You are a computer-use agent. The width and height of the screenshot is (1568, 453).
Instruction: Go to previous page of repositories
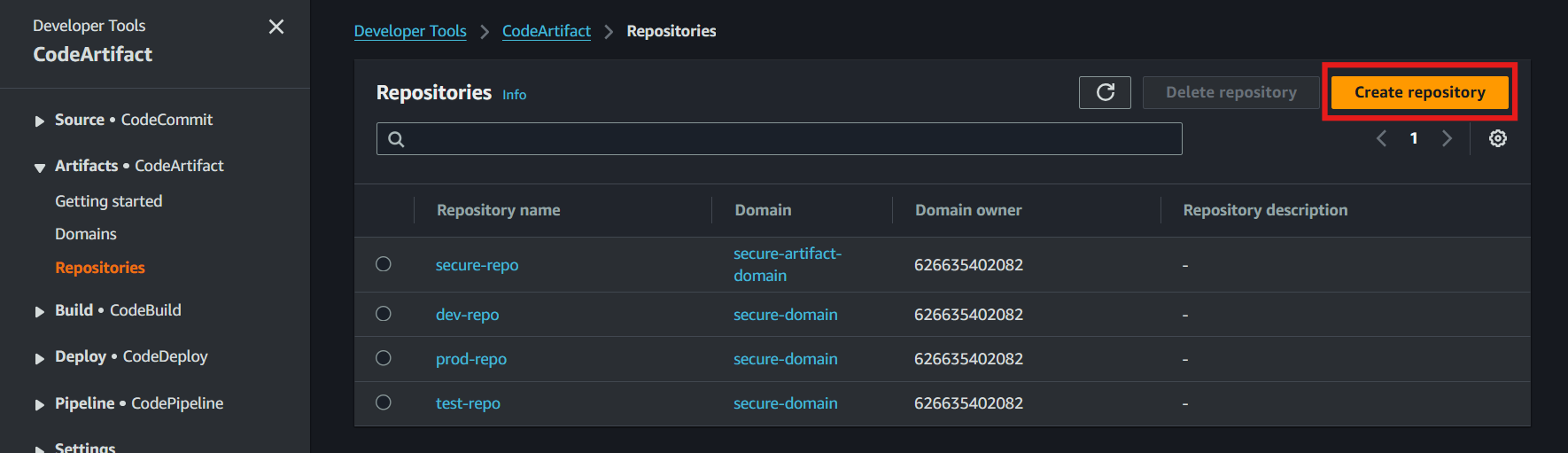pos(1381,138)
